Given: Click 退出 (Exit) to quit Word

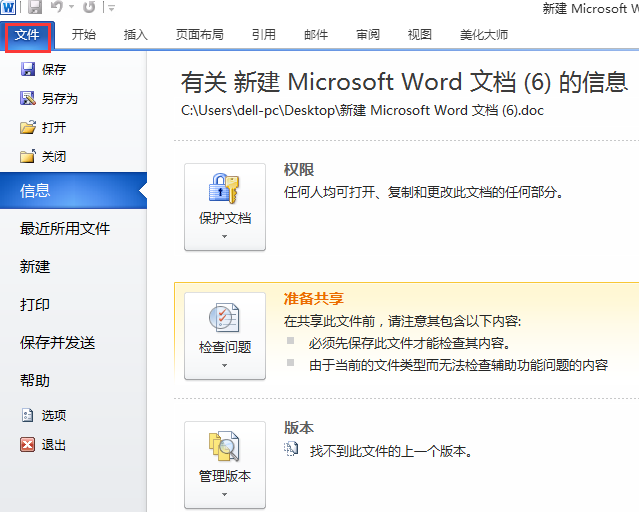Looking at the screenshot, I should click(53, 444).
